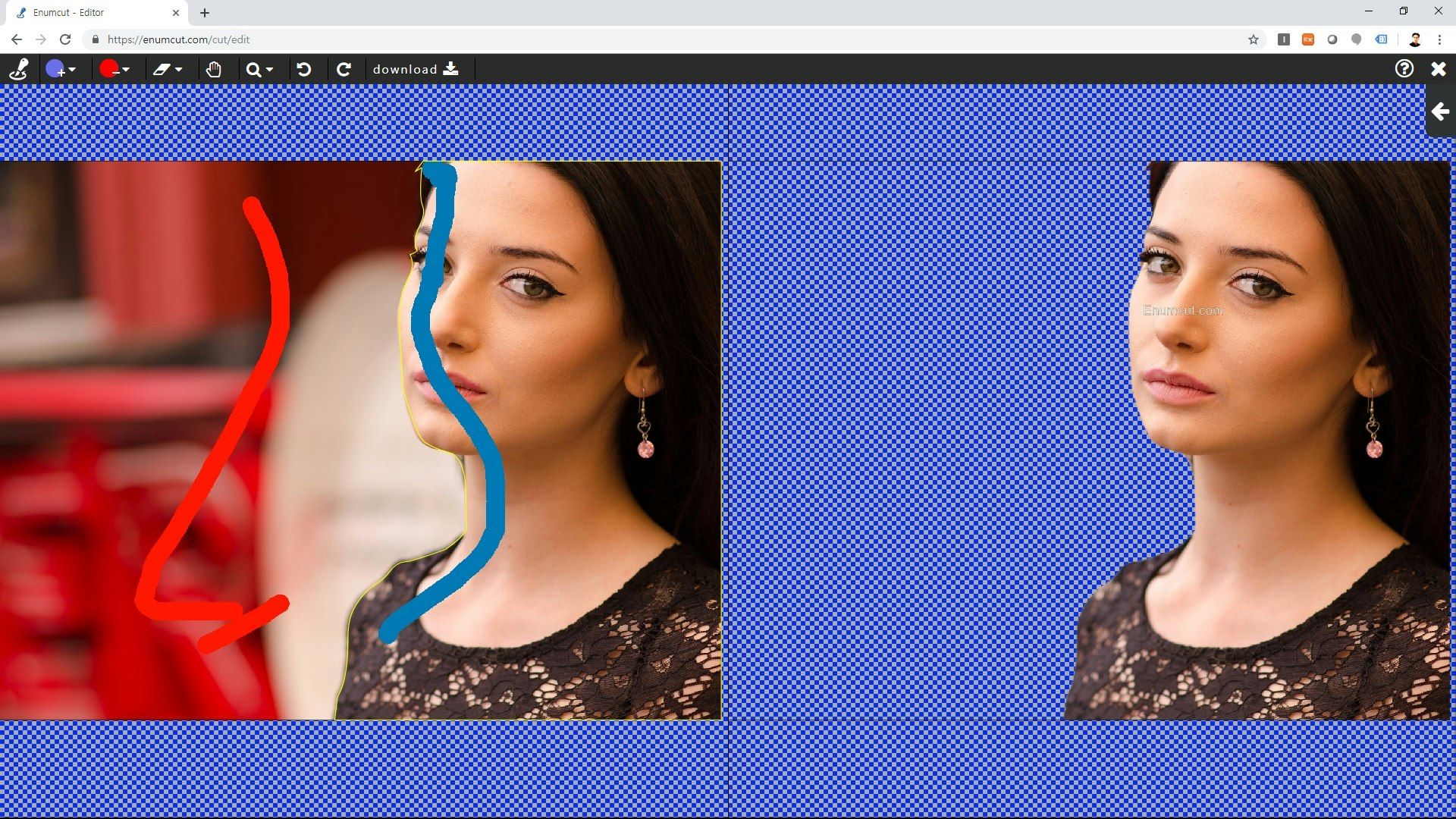Open the foreground marker size dropdown arrow
This screenshot has width=1456, height=819.
[x=72, y=70]
